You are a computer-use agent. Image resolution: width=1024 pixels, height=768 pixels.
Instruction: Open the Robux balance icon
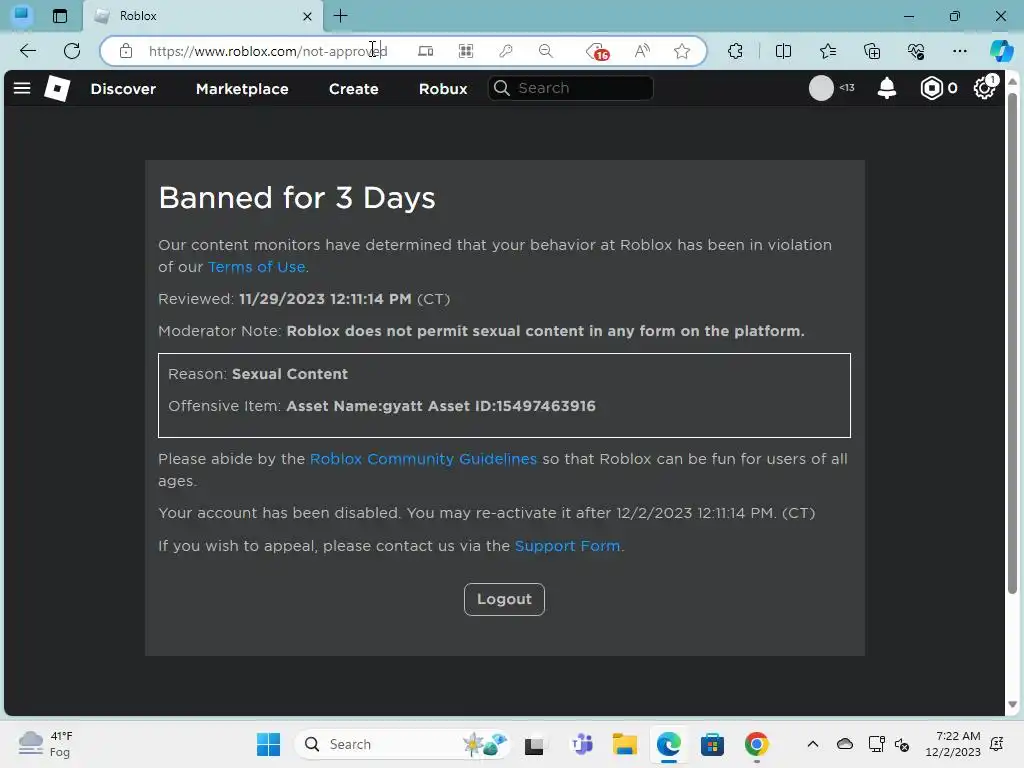[932, 88]
